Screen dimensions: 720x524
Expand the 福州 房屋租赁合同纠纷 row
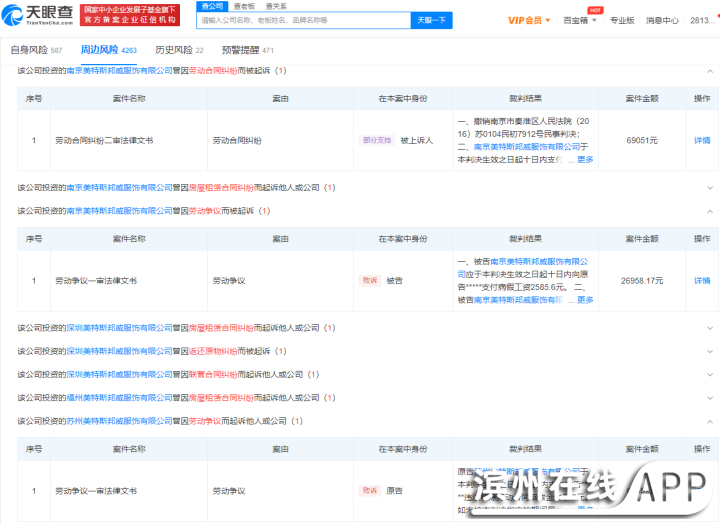(x=707, y=398)
